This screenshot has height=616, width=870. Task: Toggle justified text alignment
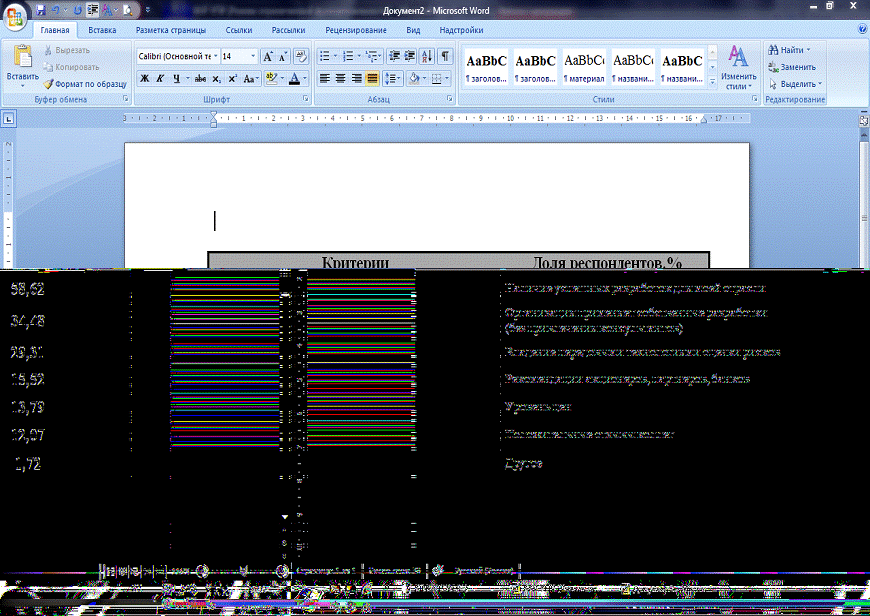click(x=373, y=78)
